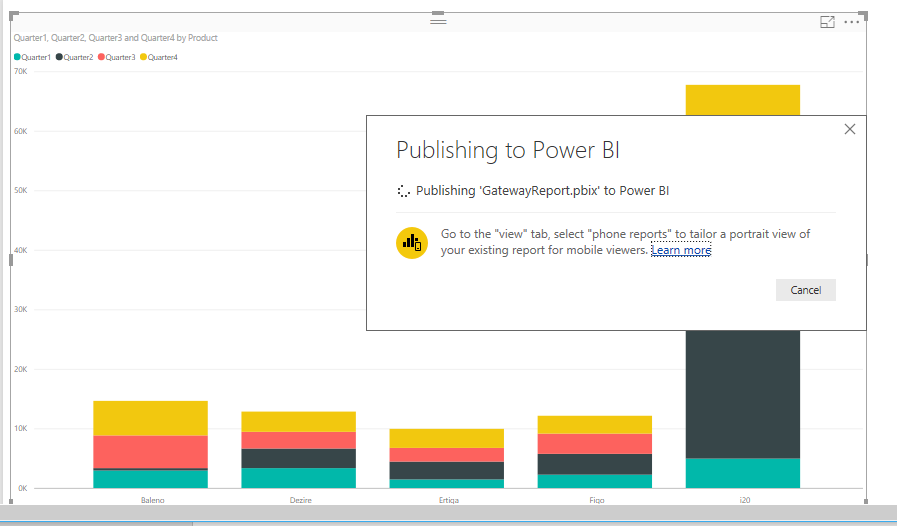Image resolution: width=897 pixels, height=526 pixels.
Task: Click the Baleno Quarter3 red bar segment
Action: 150,452
